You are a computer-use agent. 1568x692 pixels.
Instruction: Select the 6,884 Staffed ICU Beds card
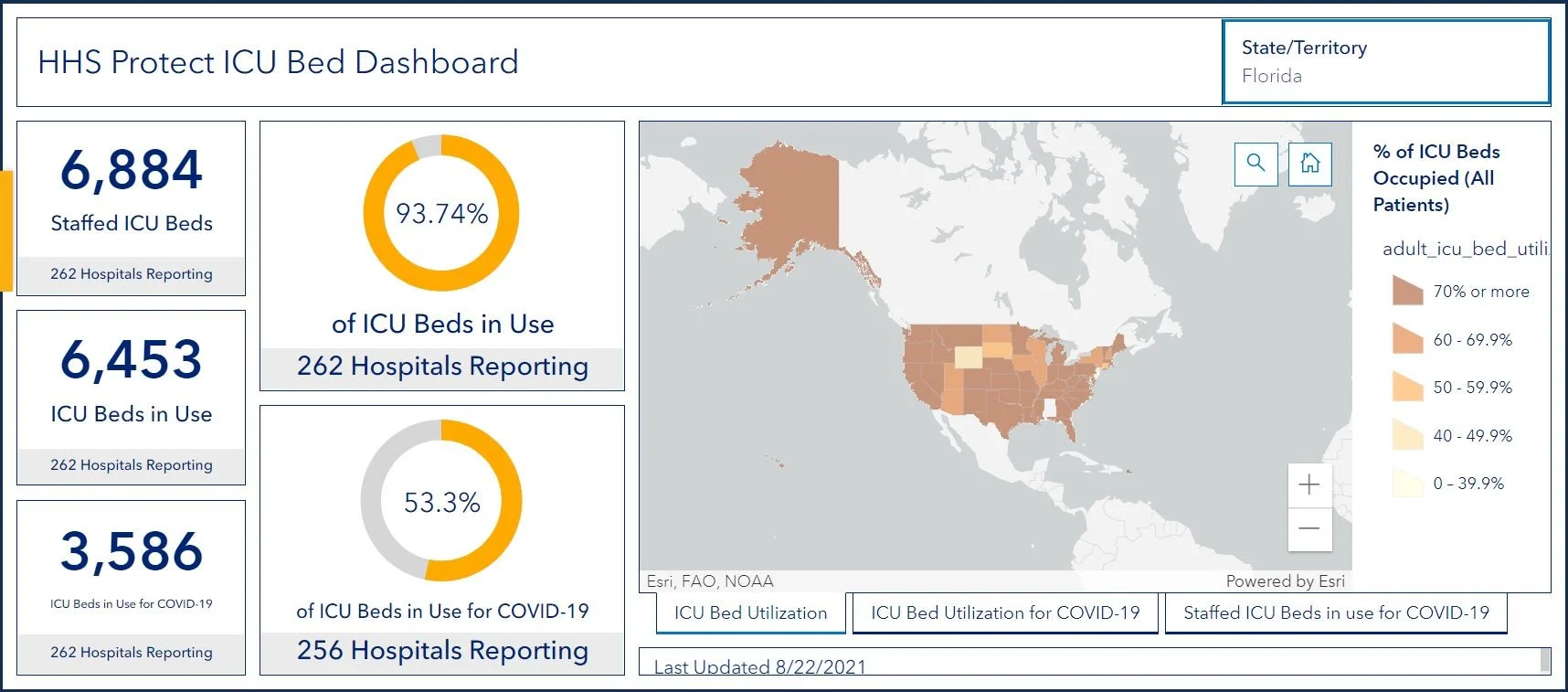point(132,208)
